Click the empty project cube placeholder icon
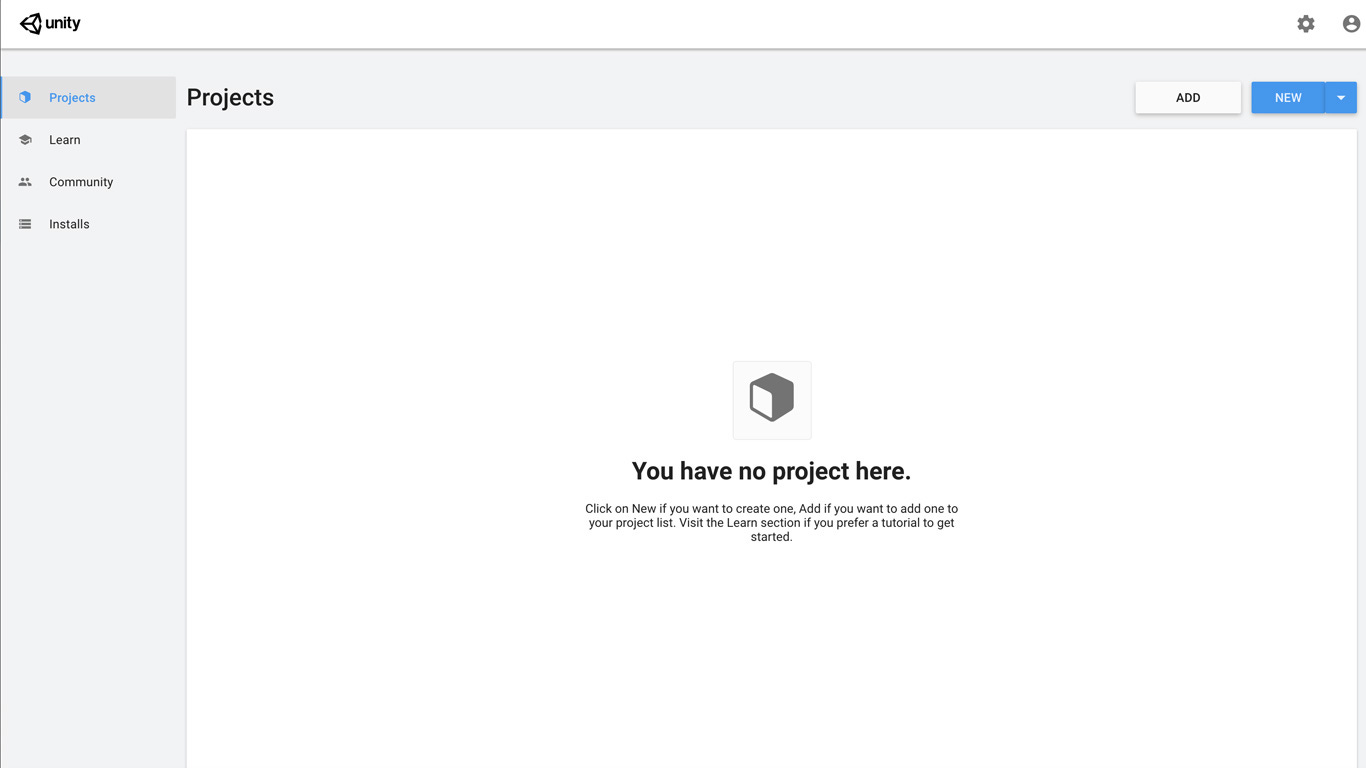The width and height of the screenshot is (1366, 768). tap(772, 400)
